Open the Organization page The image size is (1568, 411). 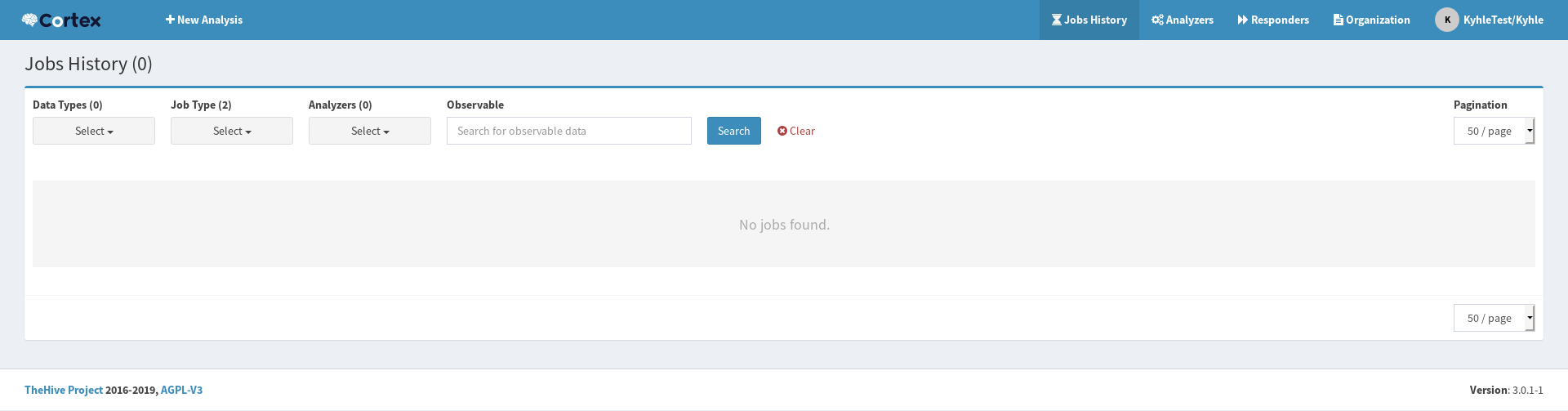pos(1377,20)
